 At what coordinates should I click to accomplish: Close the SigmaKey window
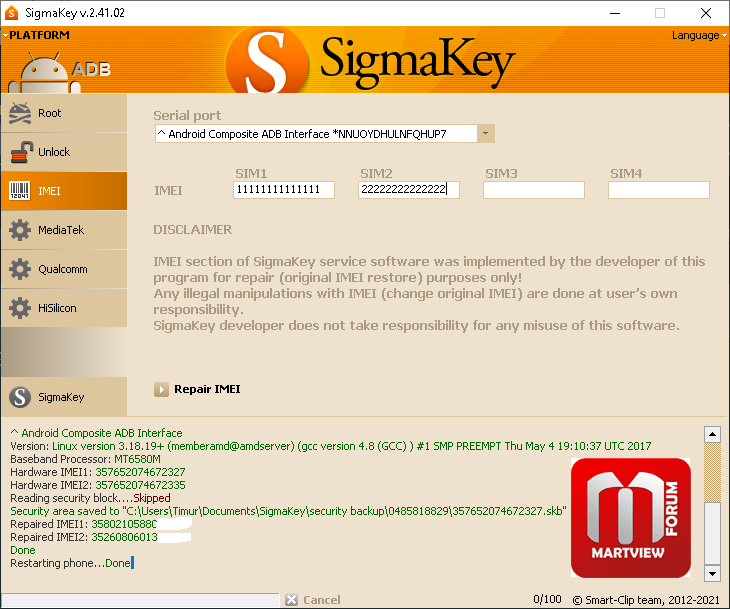tap(706, 13)
